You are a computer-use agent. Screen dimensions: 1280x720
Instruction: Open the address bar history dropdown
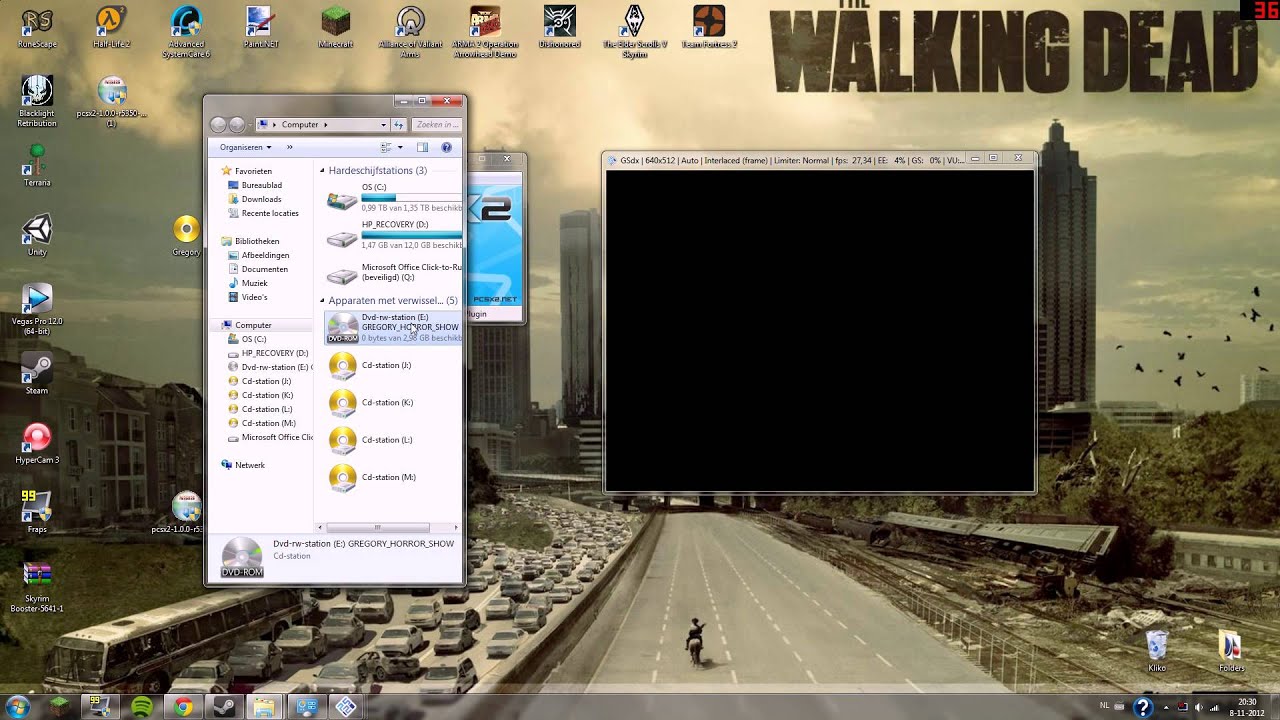(383, 125)
